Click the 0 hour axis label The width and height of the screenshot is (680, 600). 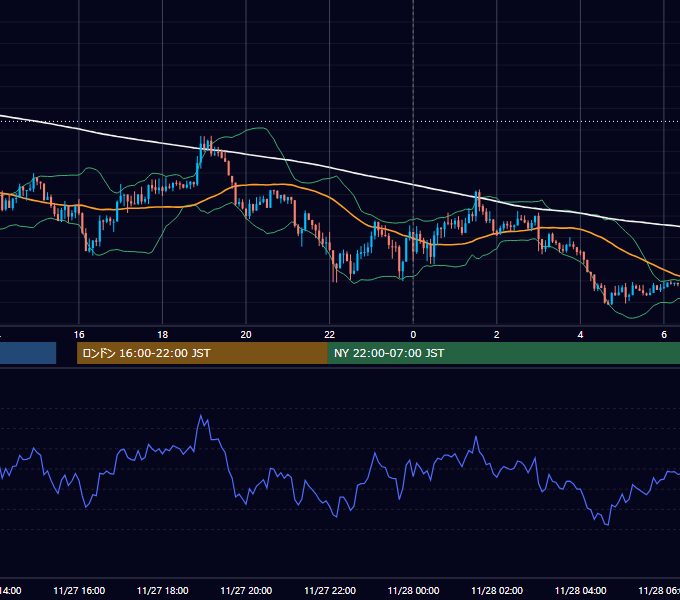click(x=413, y=335)
